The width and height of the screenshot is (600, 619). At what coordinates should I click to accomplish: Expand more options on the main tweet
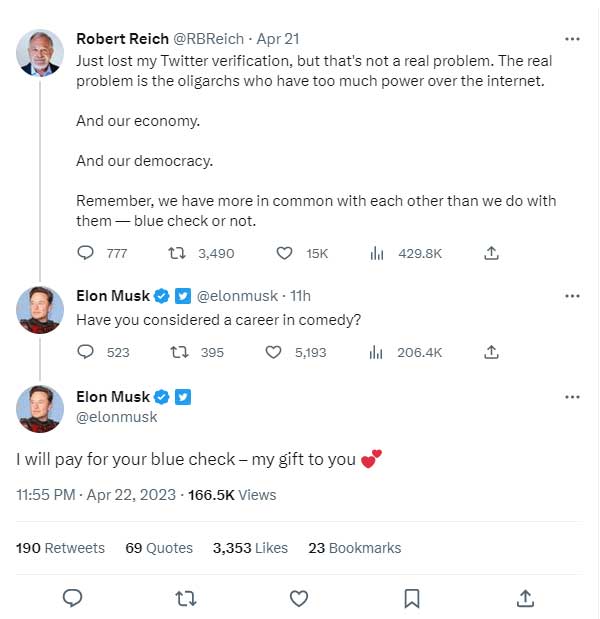pyautogui.click(x=572, y=397)
